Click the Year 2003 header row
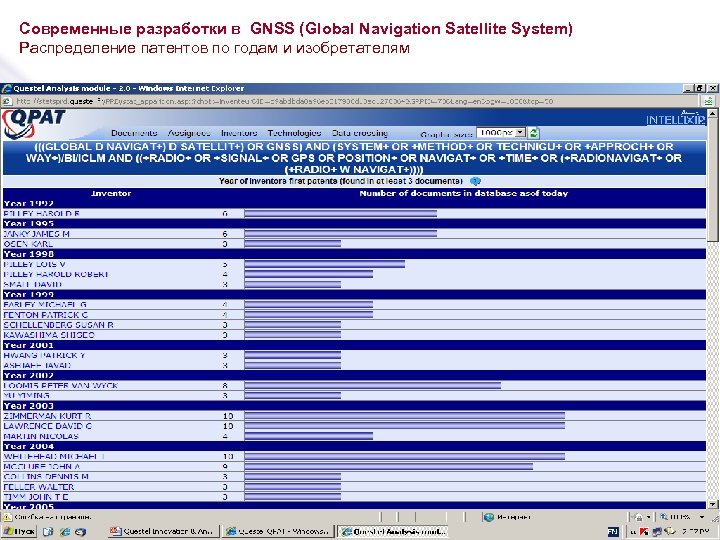The image size is (720, 540). [x=354, y=406]
